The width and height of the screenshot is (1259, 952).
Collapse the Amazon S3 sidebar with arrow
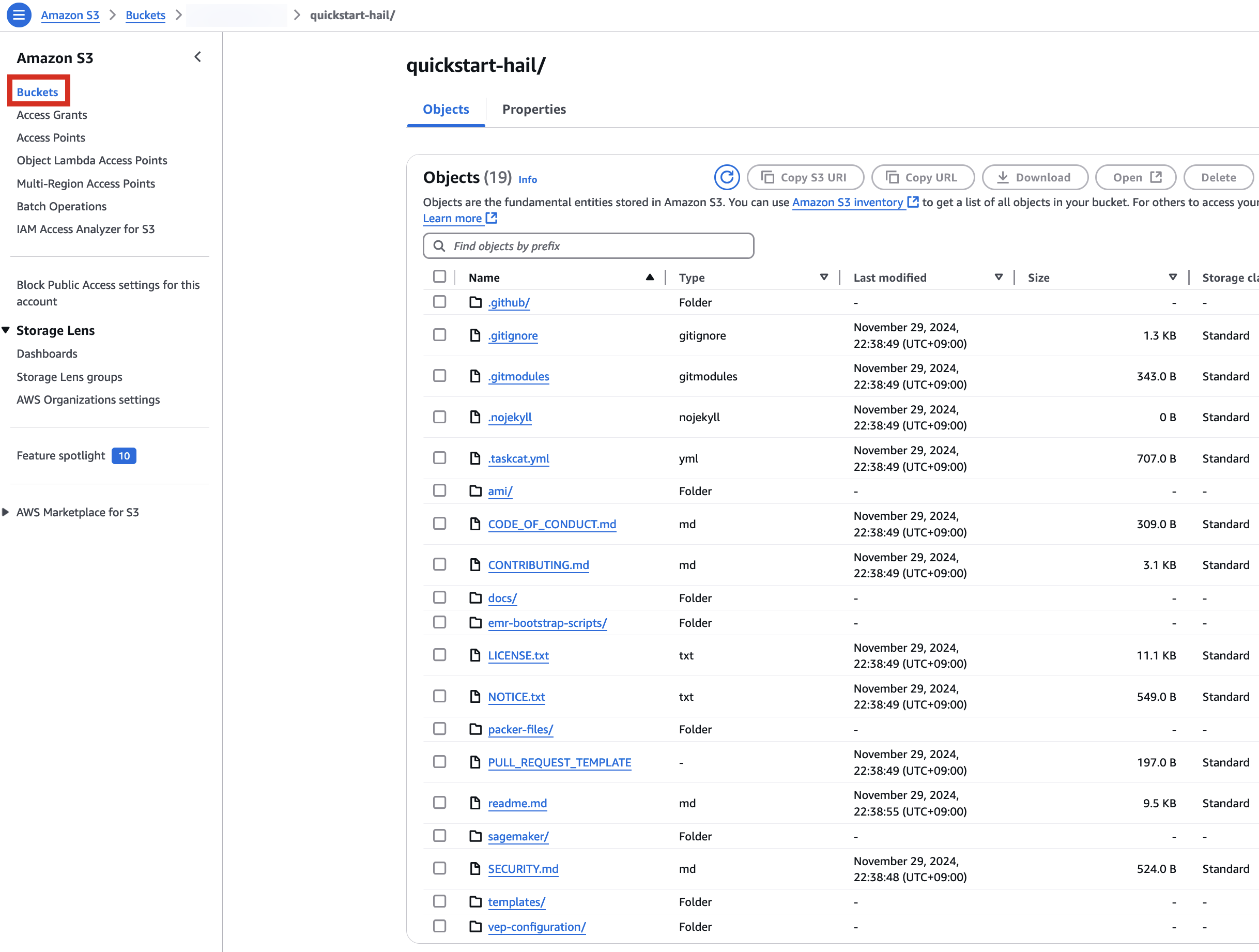pyautogui.click(x=197, y=57)
